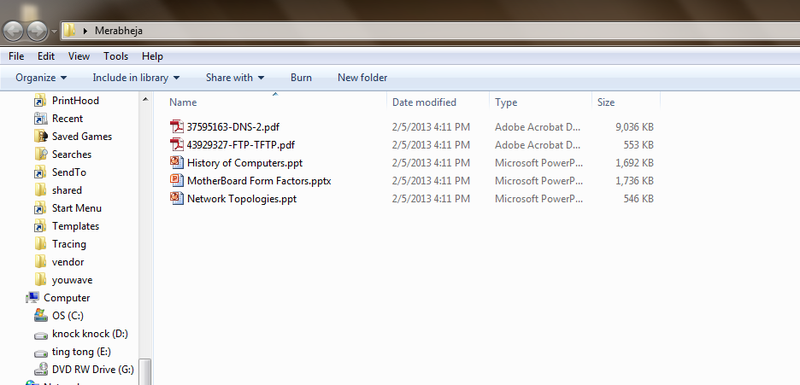Click the folder icon in the address bar
Image resolution: width=800 pixels, height=385 pixels.
click(x=69, y=31)
